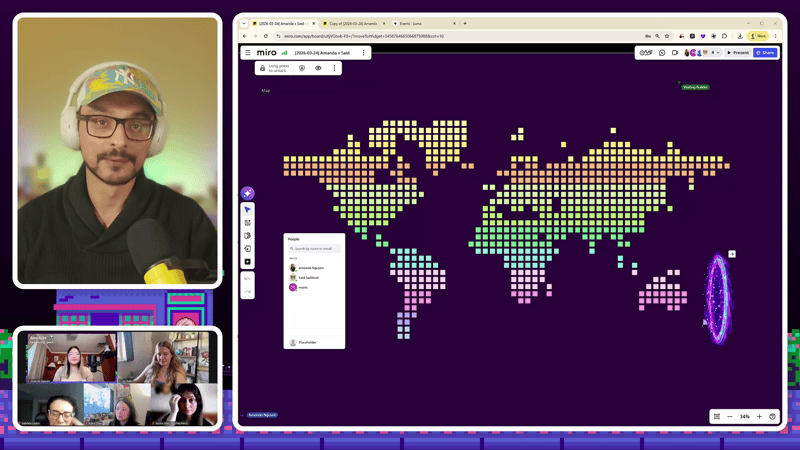Click the blue Share button
The image size is (800, 450).
(x=765, y=53)
